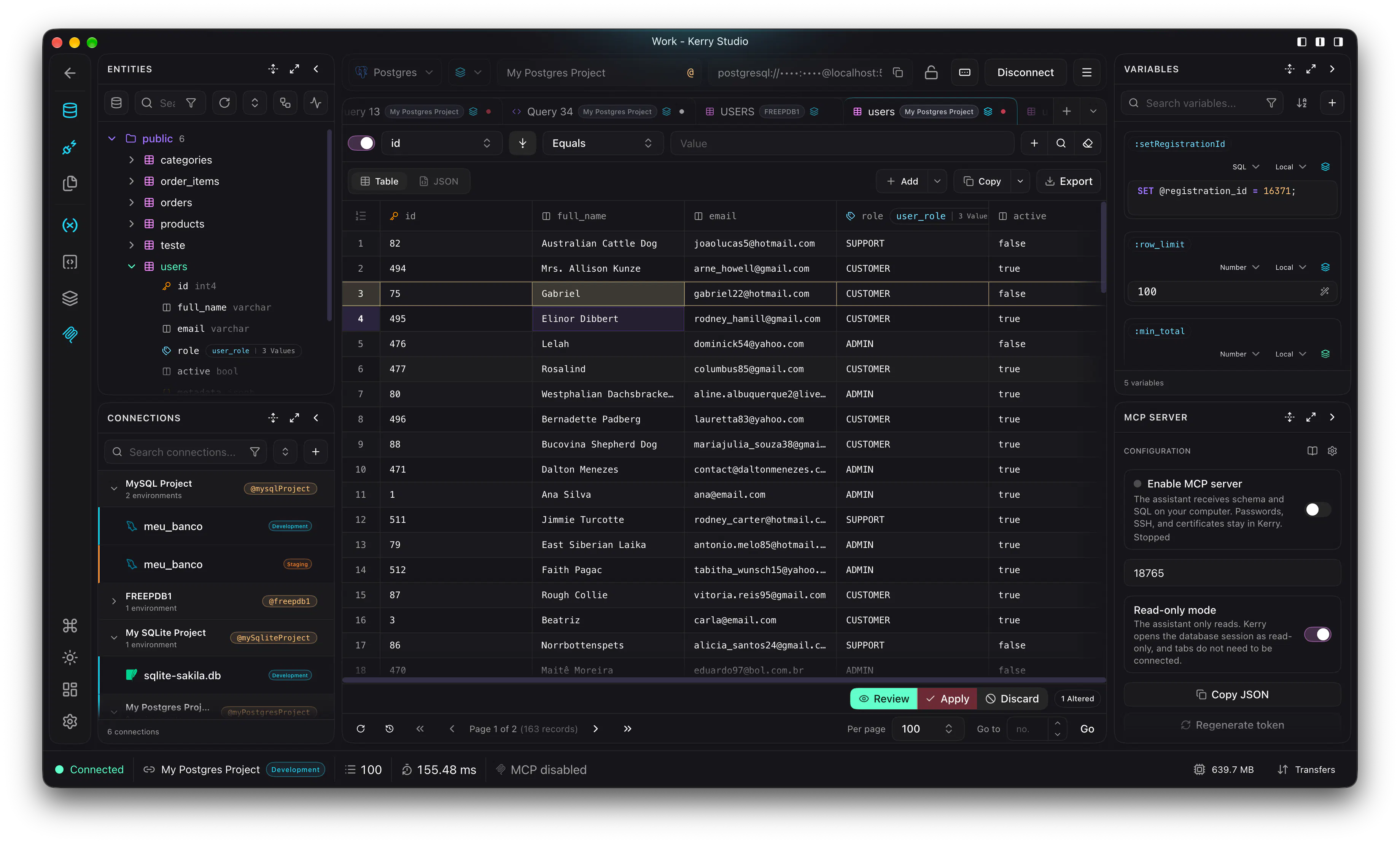This screenshot has height=844, width=1400.
Task: Click Copy JSON in MCP panel
Action: pos(1232,694)
